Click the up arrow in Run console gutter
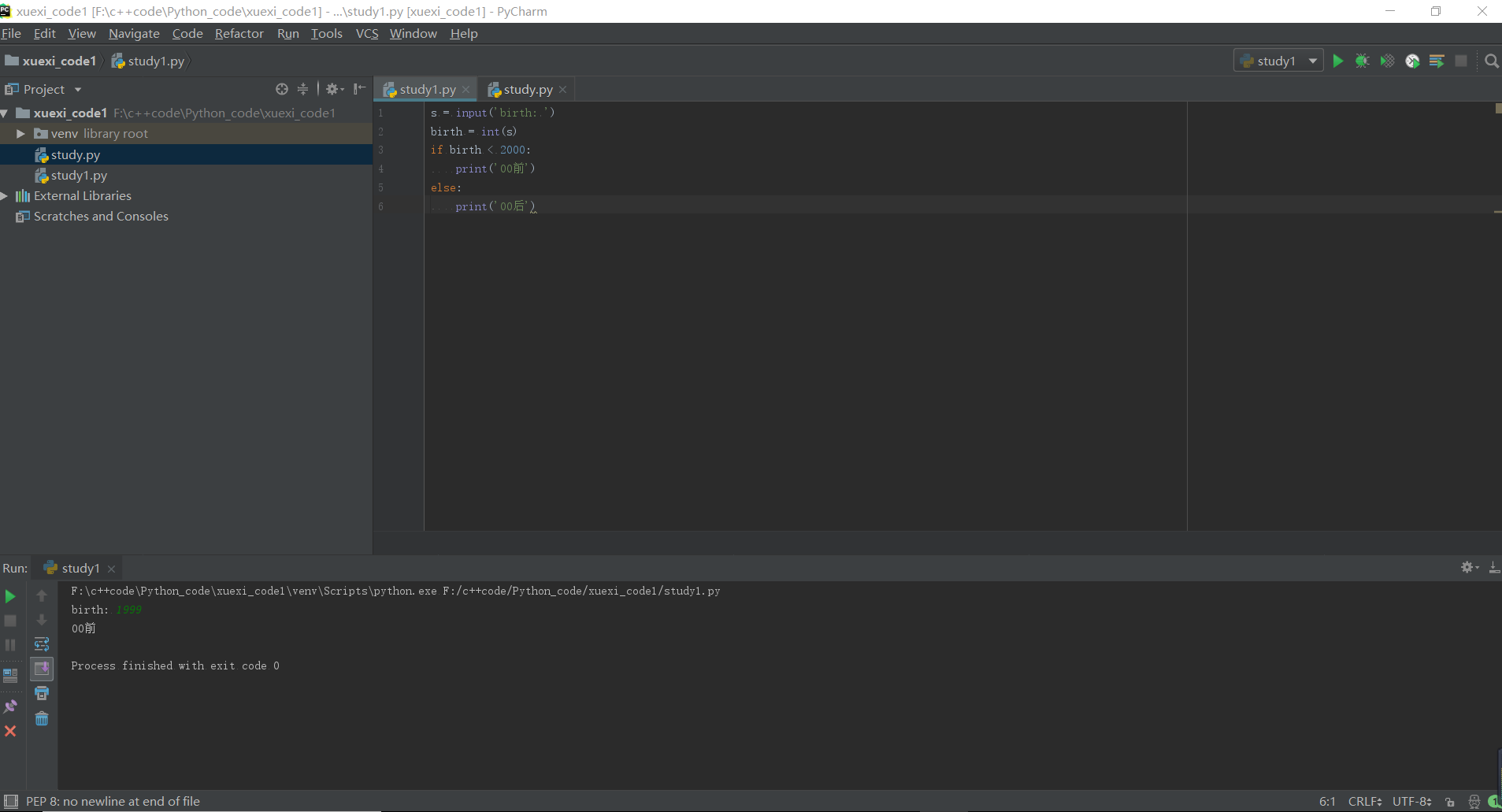 42,596
